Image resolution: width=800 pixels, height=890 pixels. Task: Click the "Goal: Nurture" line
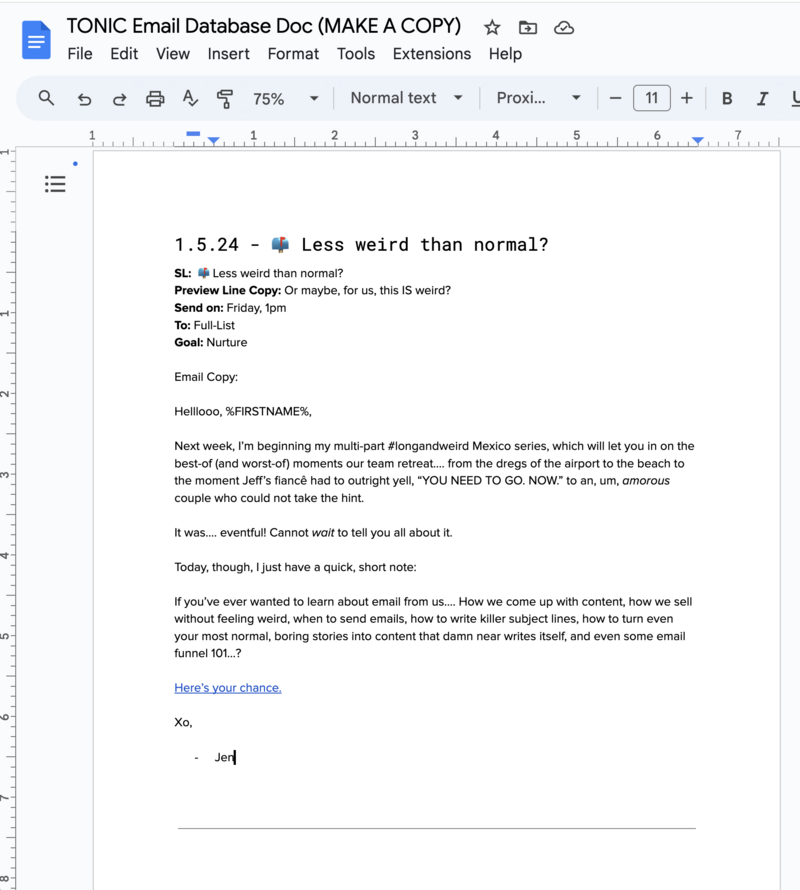(211, 343)
